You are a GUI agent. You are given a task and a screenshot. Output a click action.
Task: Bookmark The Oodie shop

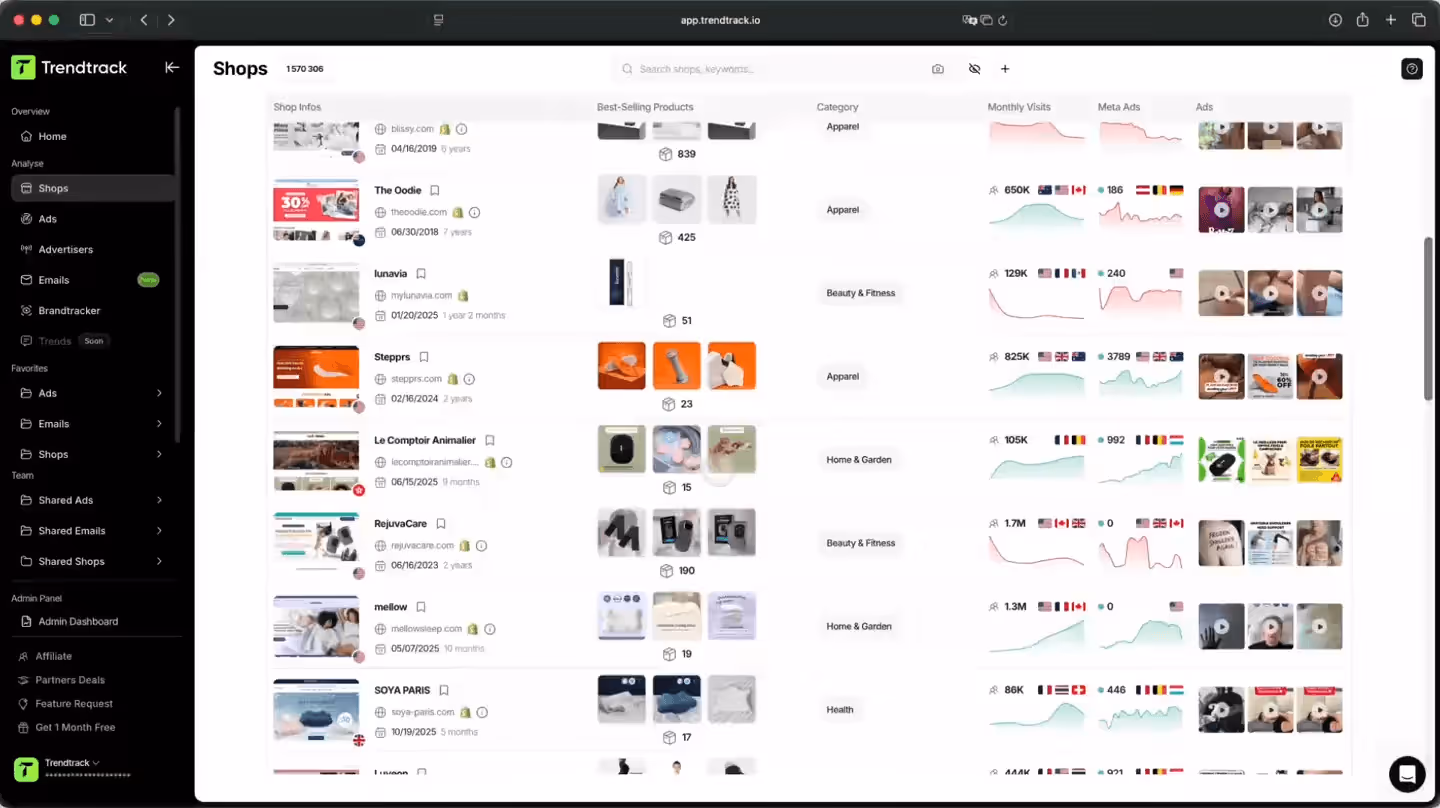435,189
